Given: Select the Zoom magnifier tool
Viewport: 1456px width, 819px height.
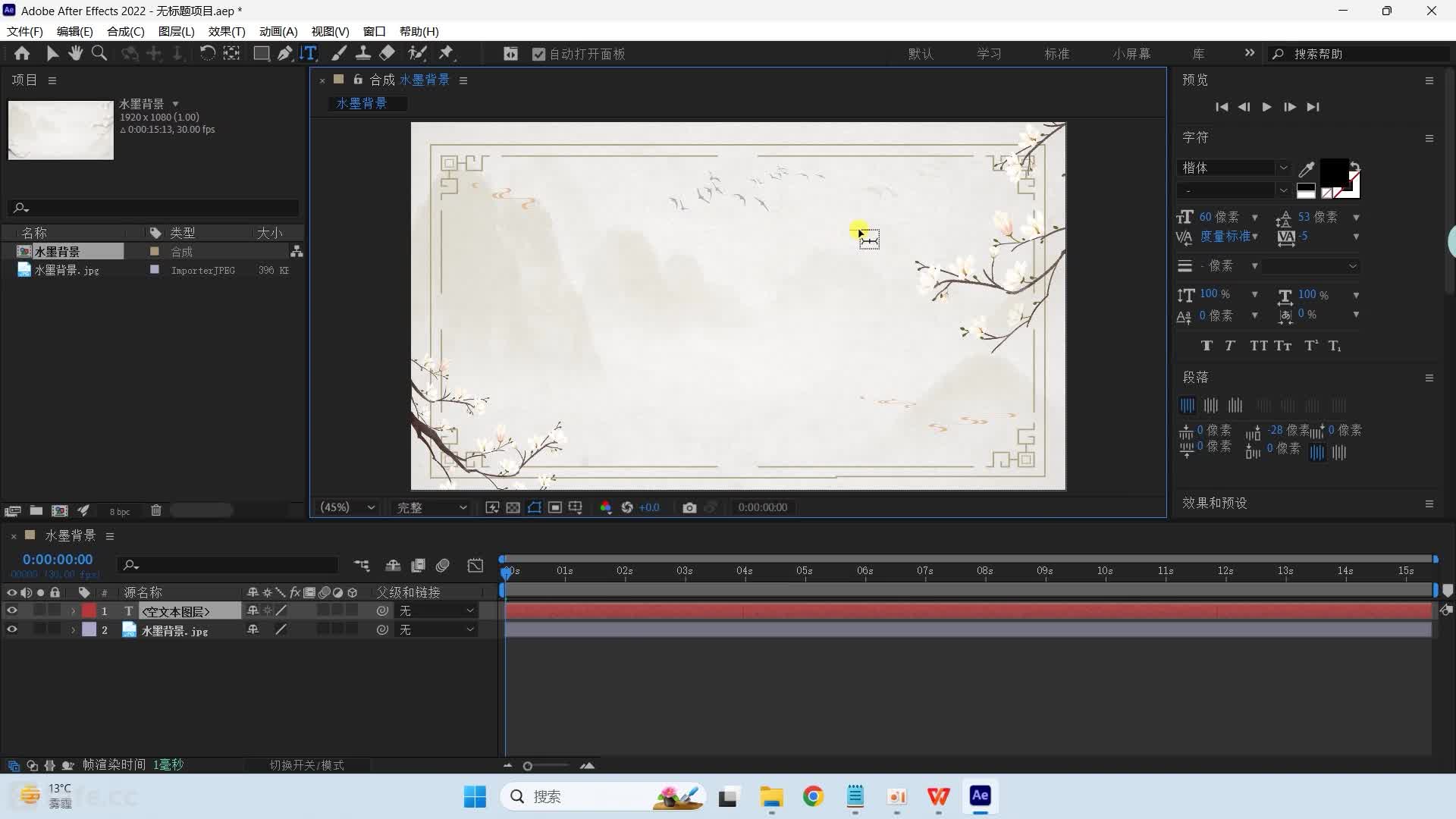Looking at the screenshot, I should point(99,53).
